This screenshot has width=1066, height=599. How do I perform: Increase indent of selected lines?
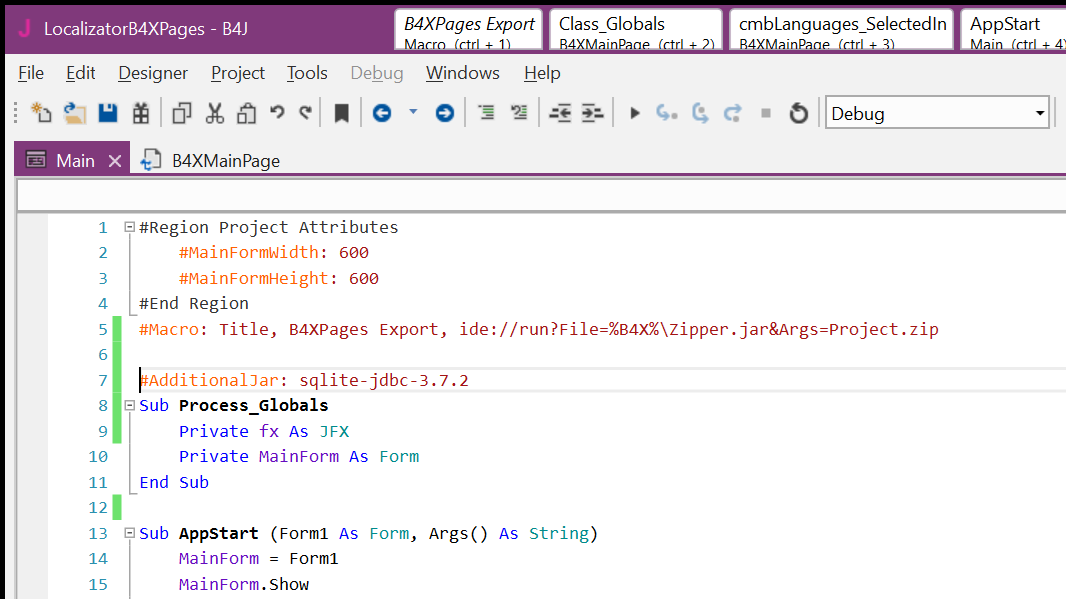click(x=593, y=113)
